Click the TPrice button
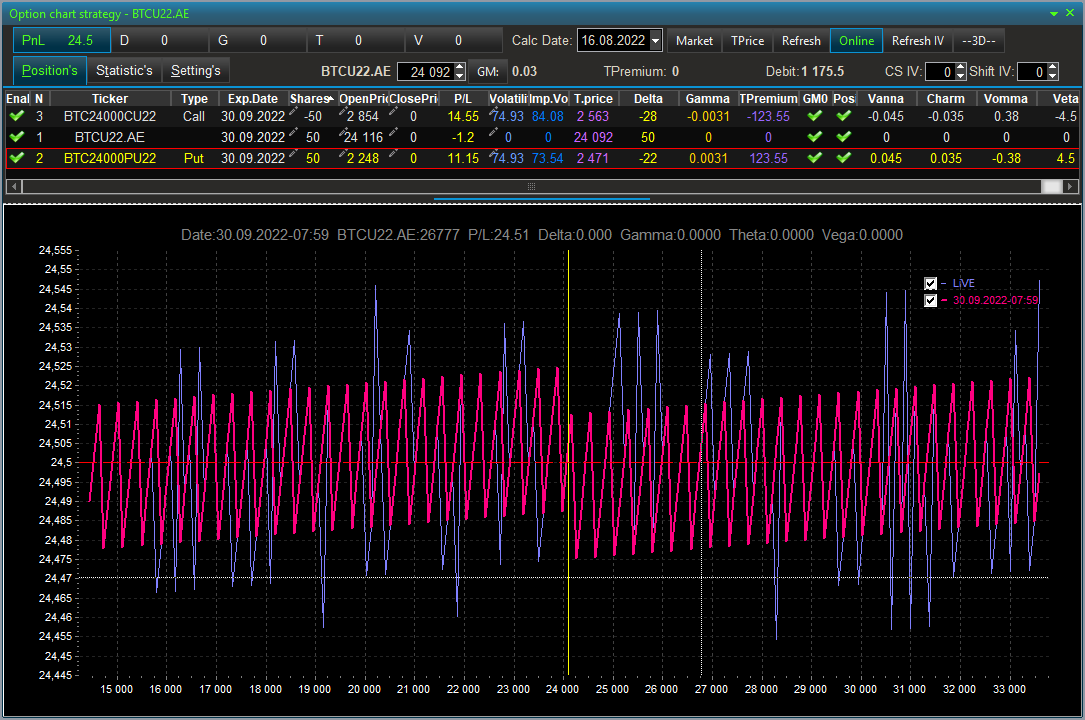Image resolution: width=1085 pixels, height=720 pixels. coord(747,41)
